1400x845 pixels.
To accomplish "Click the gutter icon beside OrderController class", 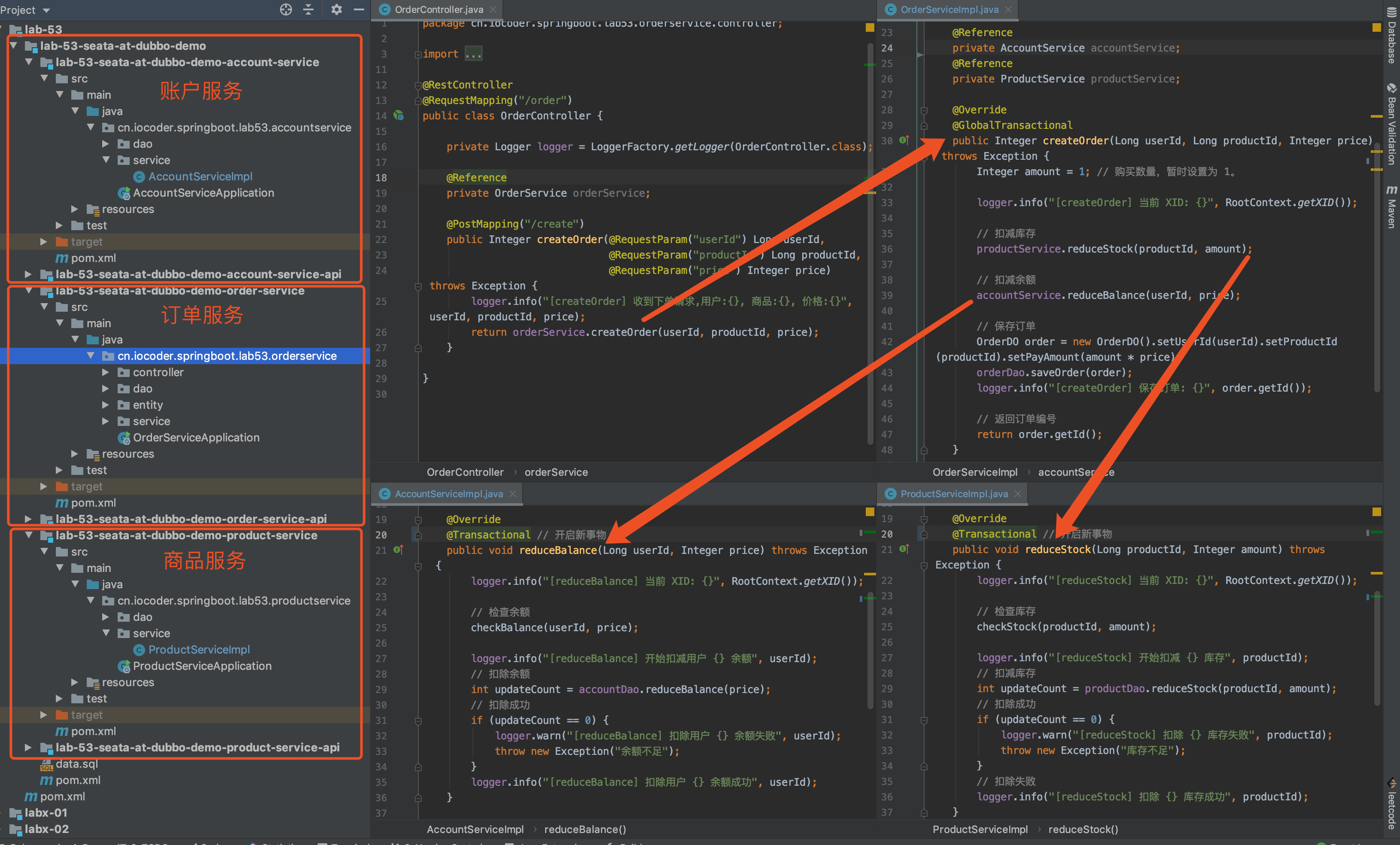I will [399, 116].
